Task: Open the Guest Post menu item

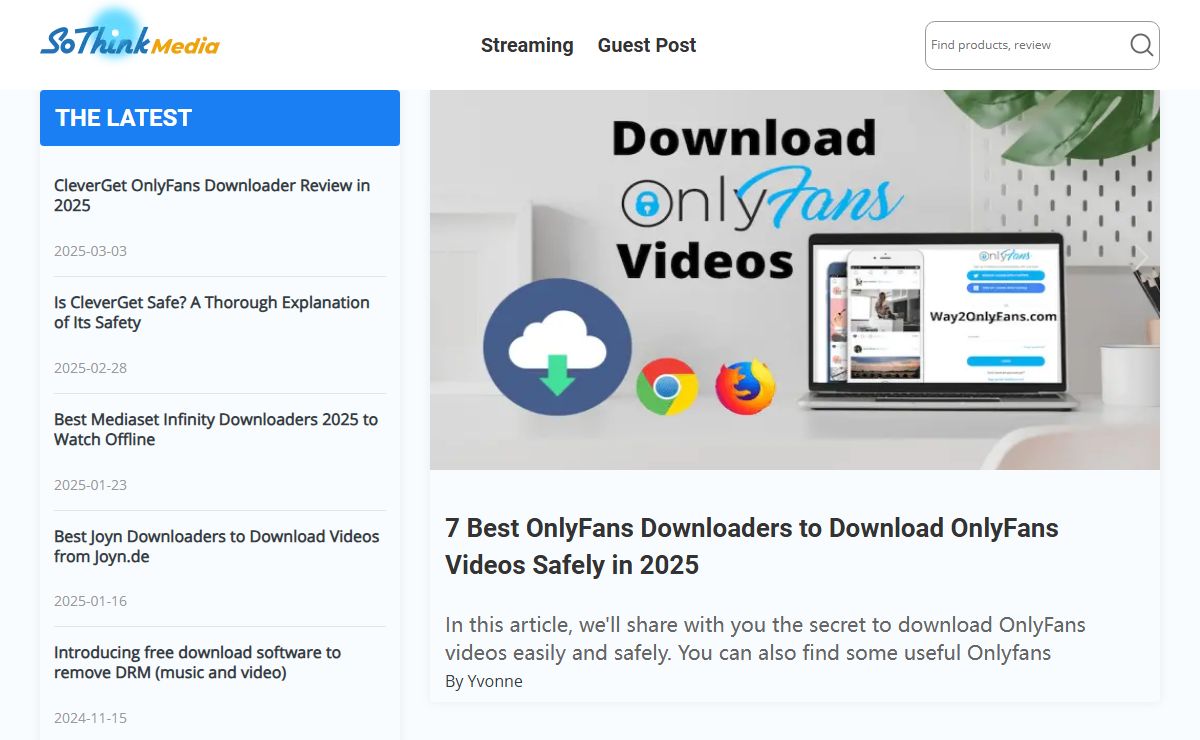Action: click(647, 45)
